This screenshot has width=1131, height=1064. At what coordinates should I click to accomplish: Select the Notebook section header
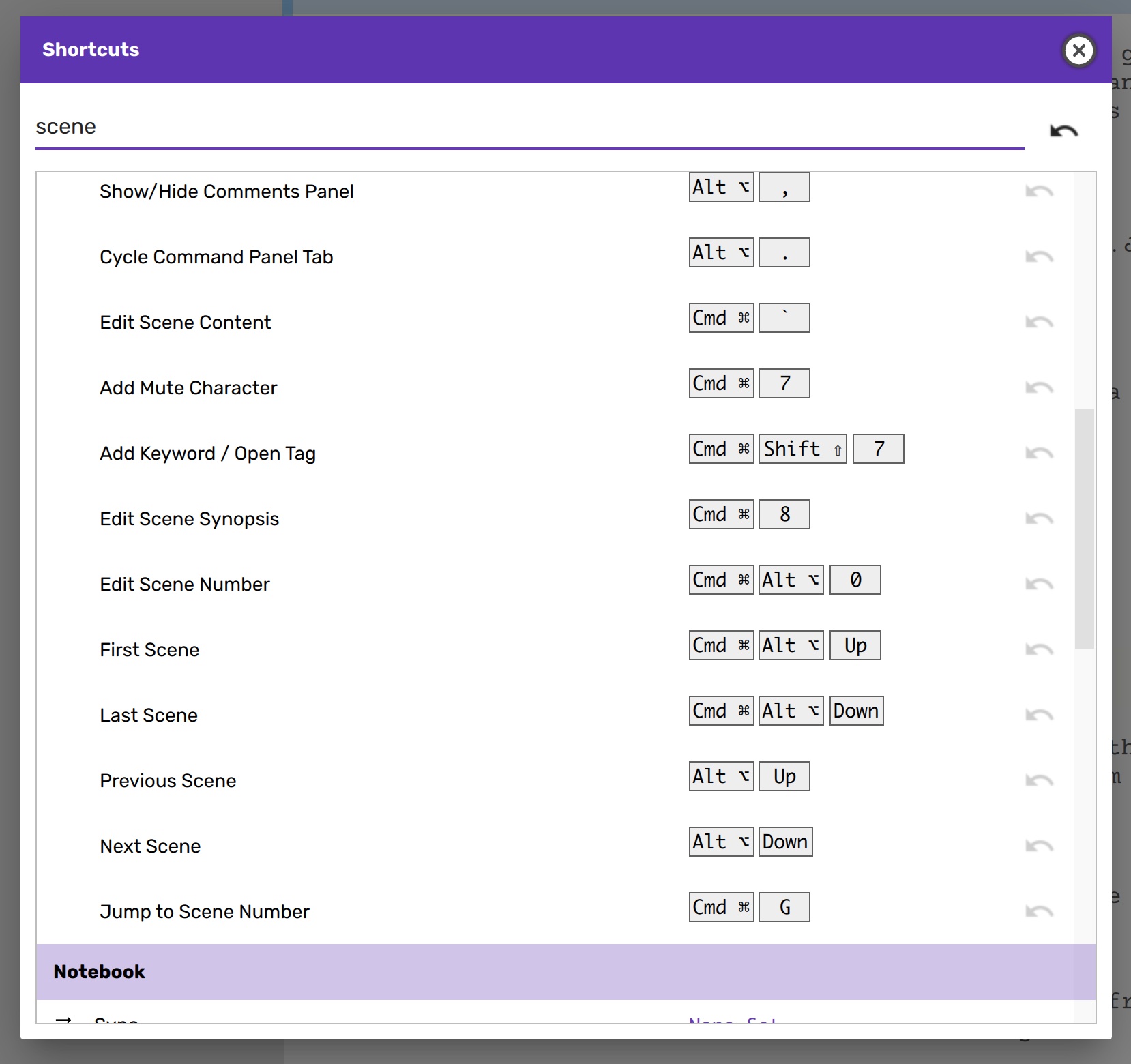click(565, 972)
